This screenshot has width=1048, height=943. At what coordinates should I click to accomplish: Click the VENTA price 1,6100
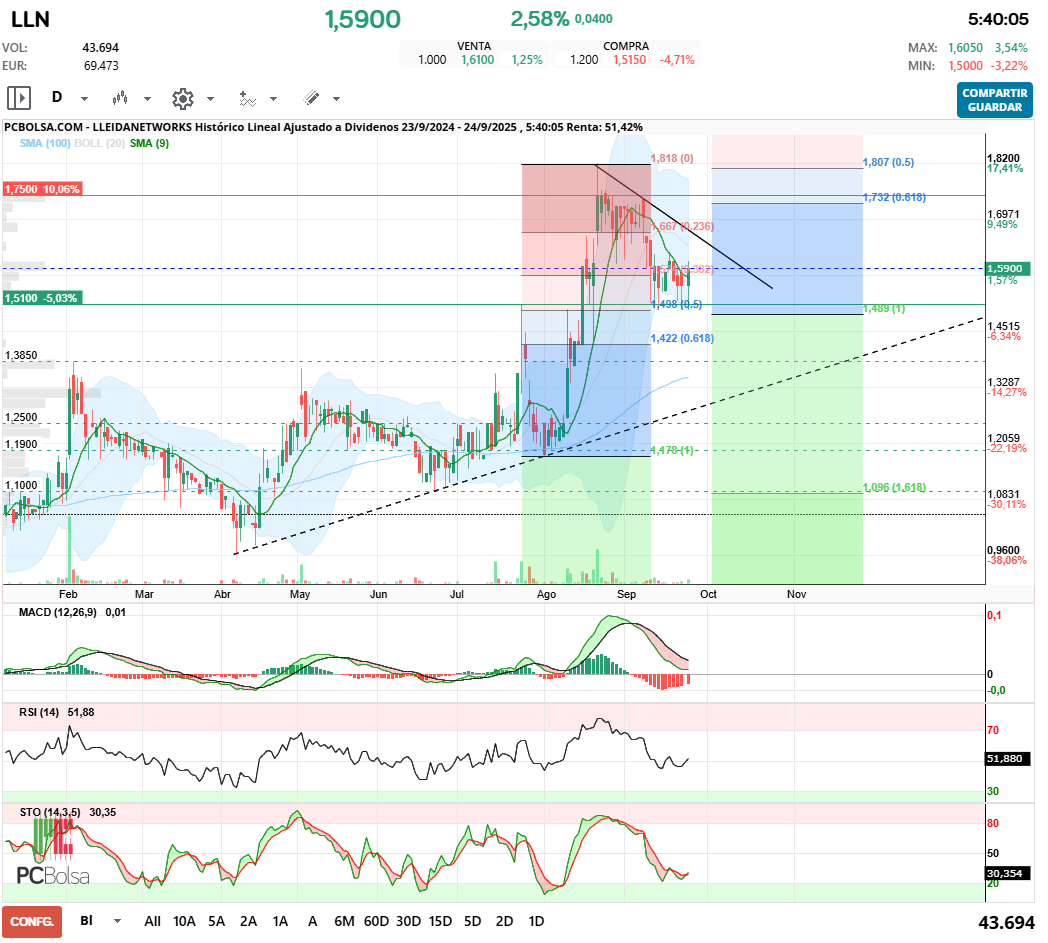pos(477,59)
